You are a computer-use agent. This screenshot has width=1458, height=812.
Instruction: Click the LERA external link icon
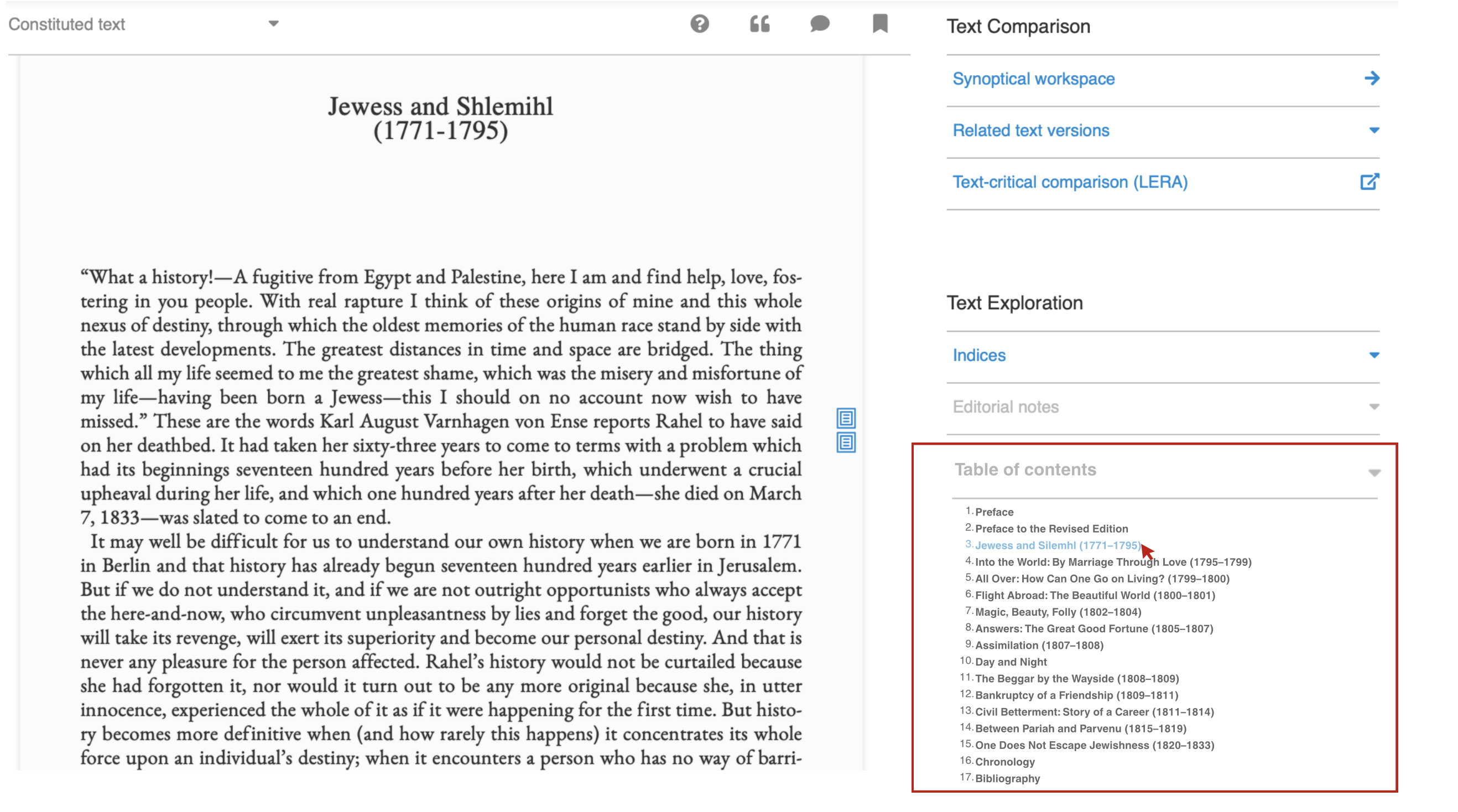[1370, 181]
